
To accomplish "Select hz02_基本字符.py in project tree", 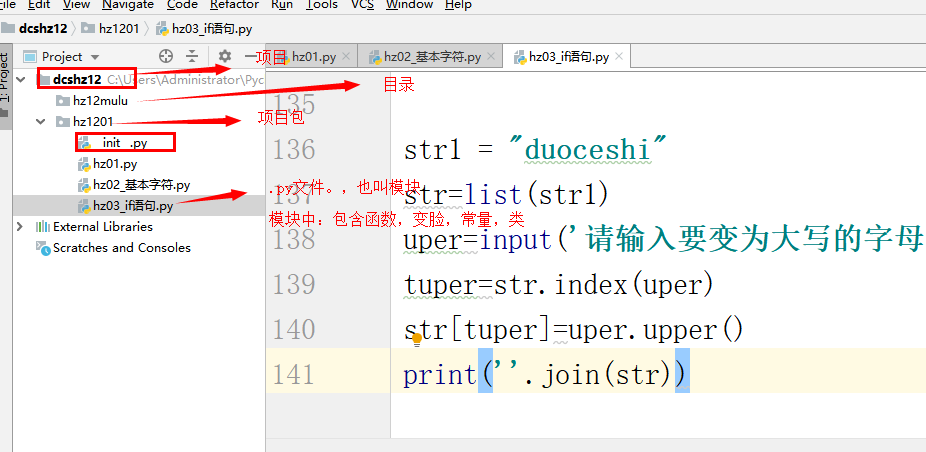I will pos(141,185).
